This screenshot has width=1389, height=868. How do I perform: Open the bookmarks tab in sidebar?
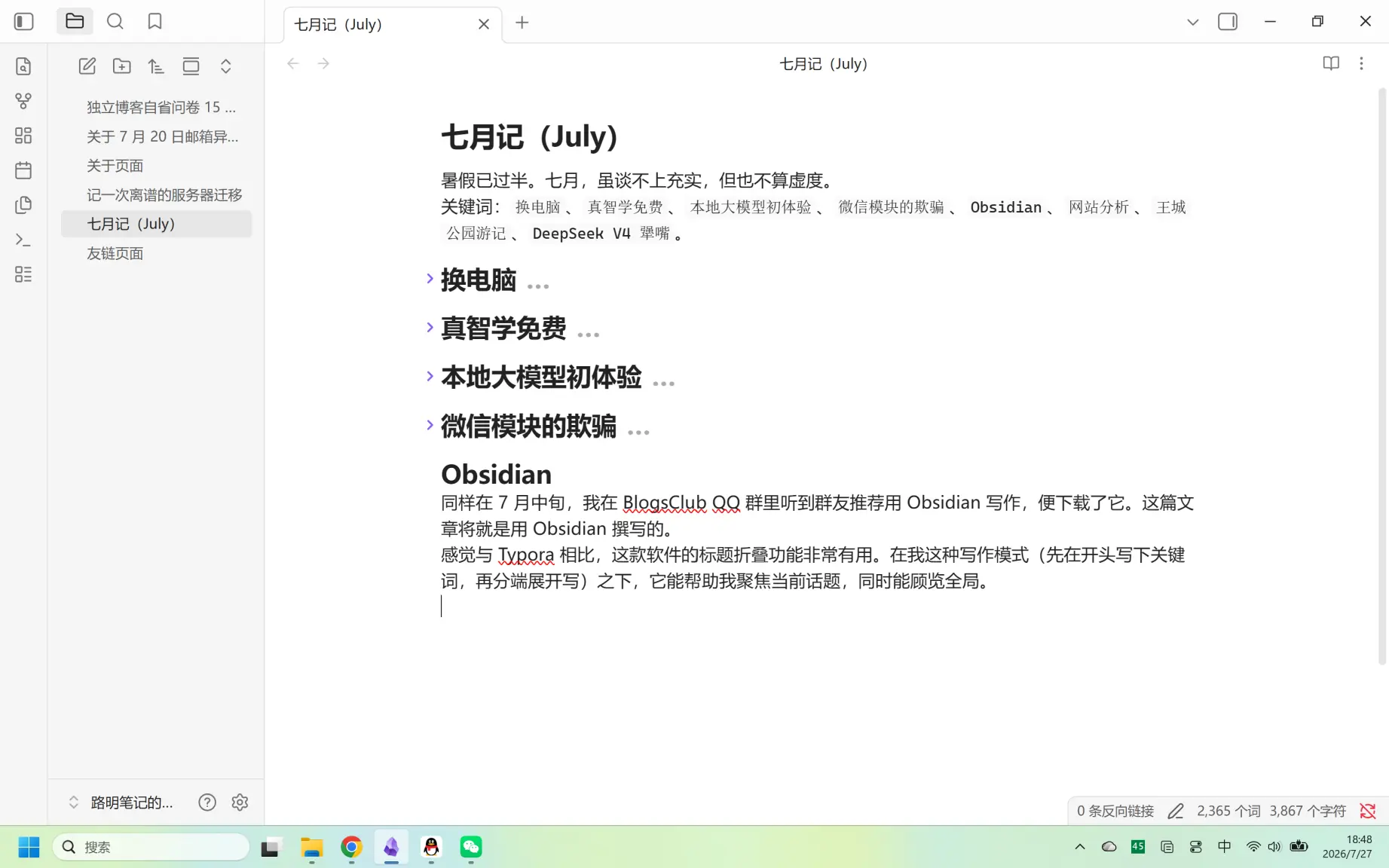click(x=155, y=21)
